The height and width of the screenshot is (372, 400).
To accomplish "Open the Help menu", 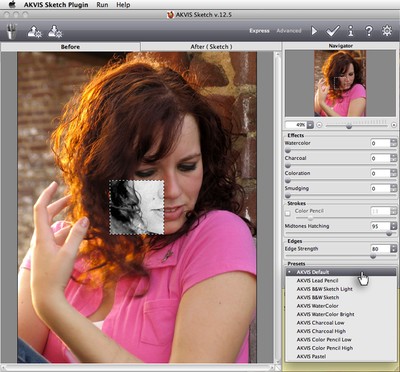I will click(x=123, y=5).
